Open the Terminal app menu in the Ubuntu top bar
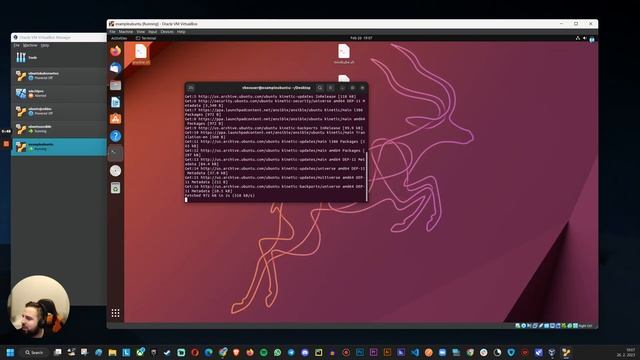 [146, 38]
